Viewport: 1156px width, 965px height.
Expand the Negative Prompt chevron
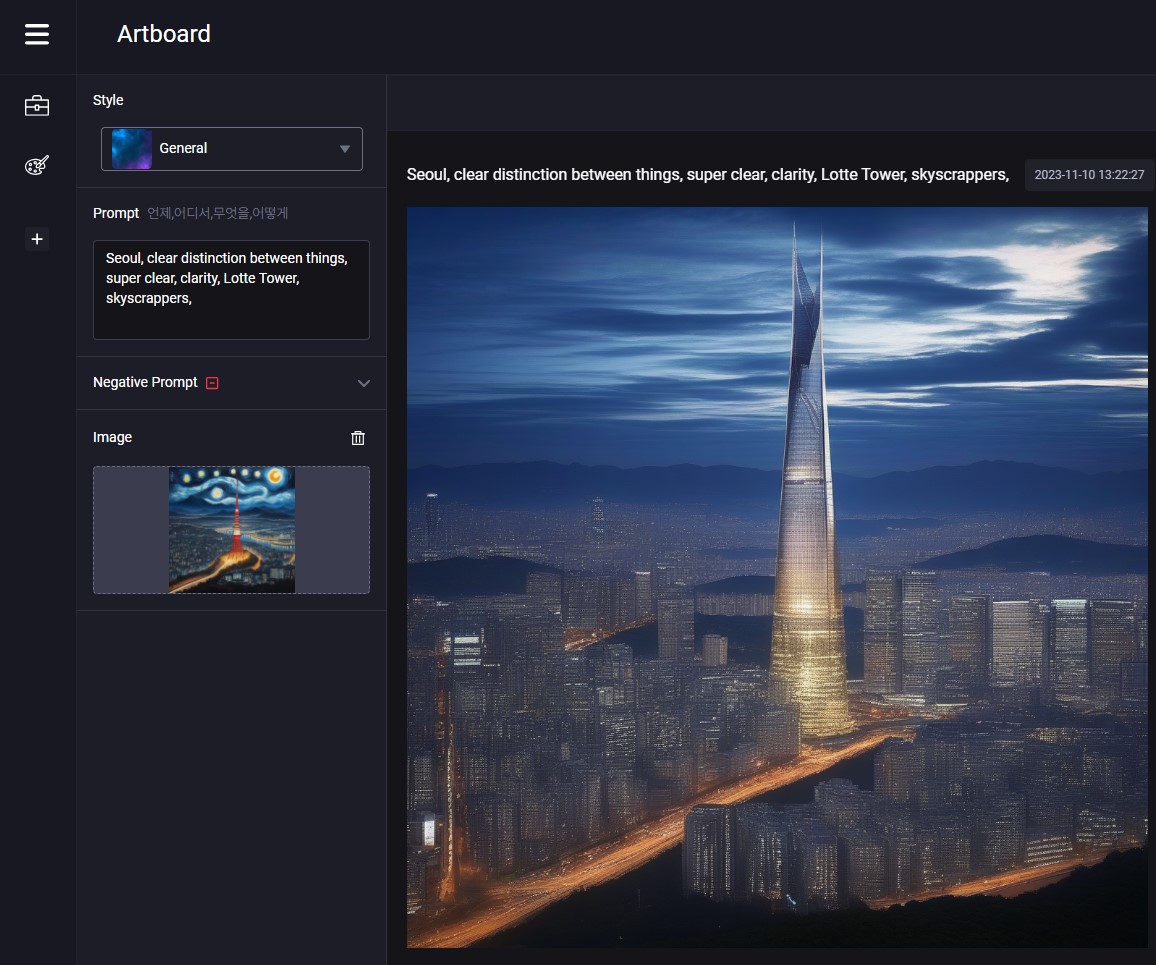[364, 383]
